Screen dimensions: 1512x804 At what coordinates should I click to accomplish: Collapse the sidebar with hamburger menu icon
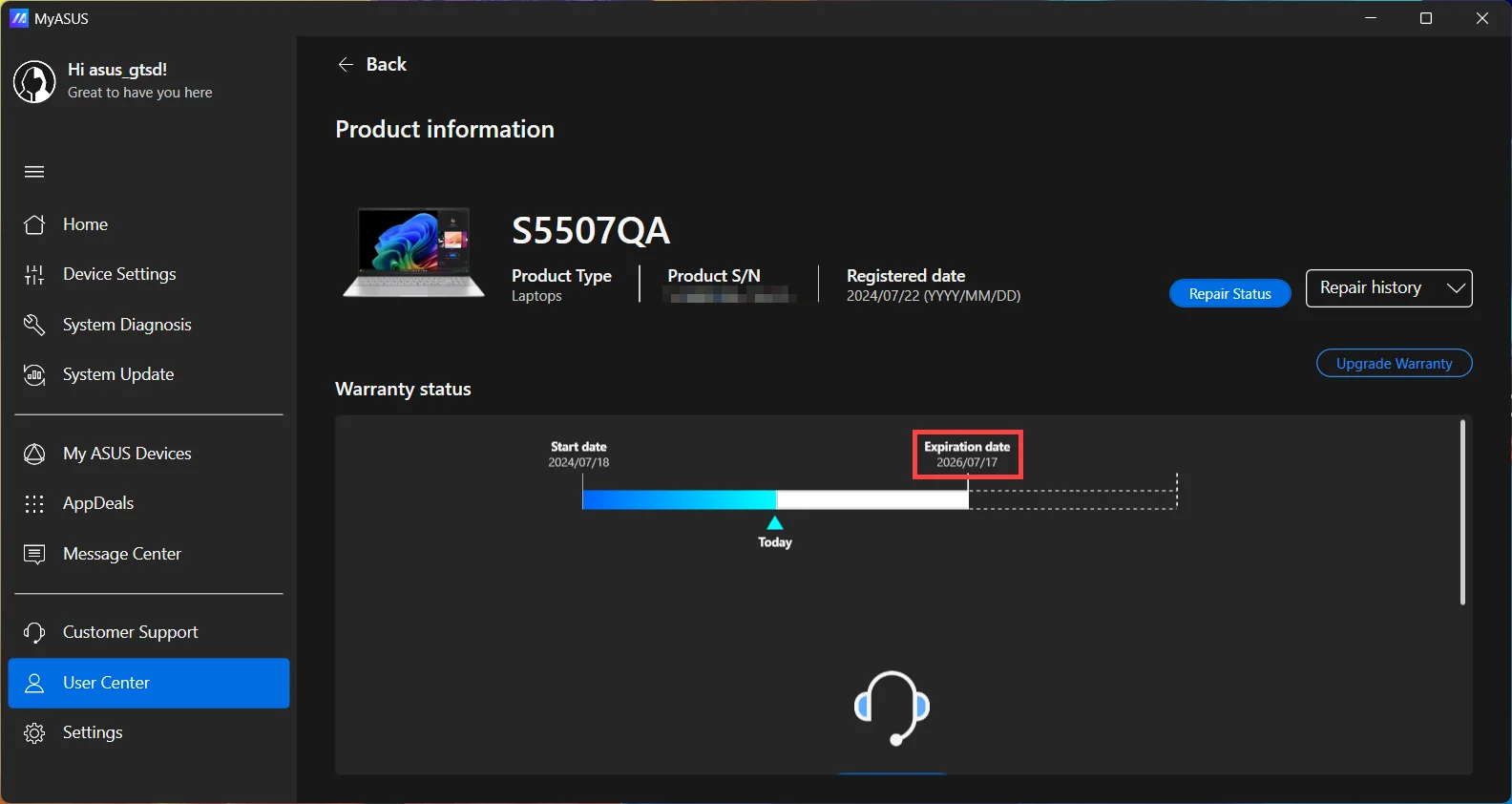point(34,172)
